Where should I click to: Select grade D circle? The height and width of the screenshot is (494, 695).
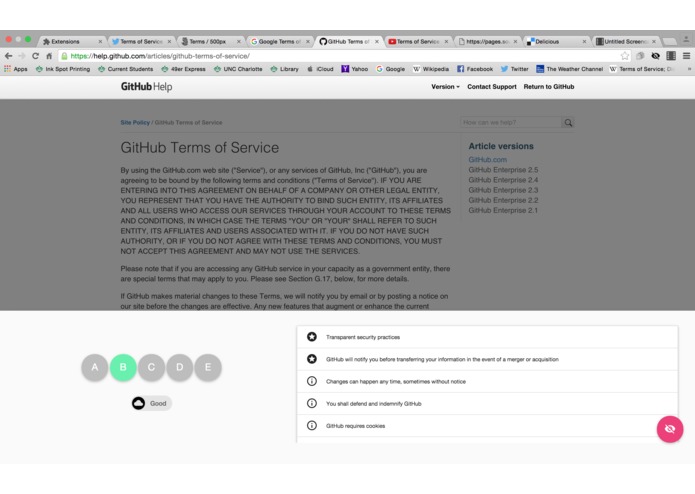(x=180, y=367)
